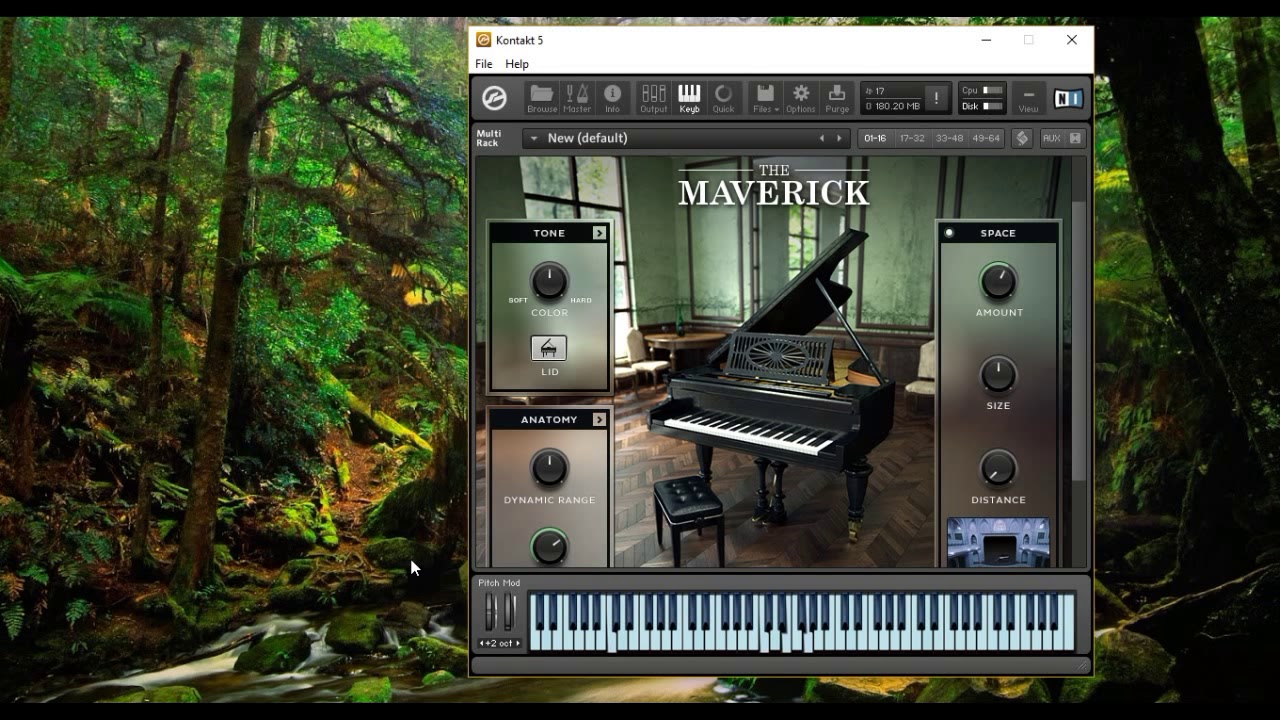Click the rack vertical scrollbar
Image resolution: width=1280 pixels, height=720 pixels.
coord(1078,340)
